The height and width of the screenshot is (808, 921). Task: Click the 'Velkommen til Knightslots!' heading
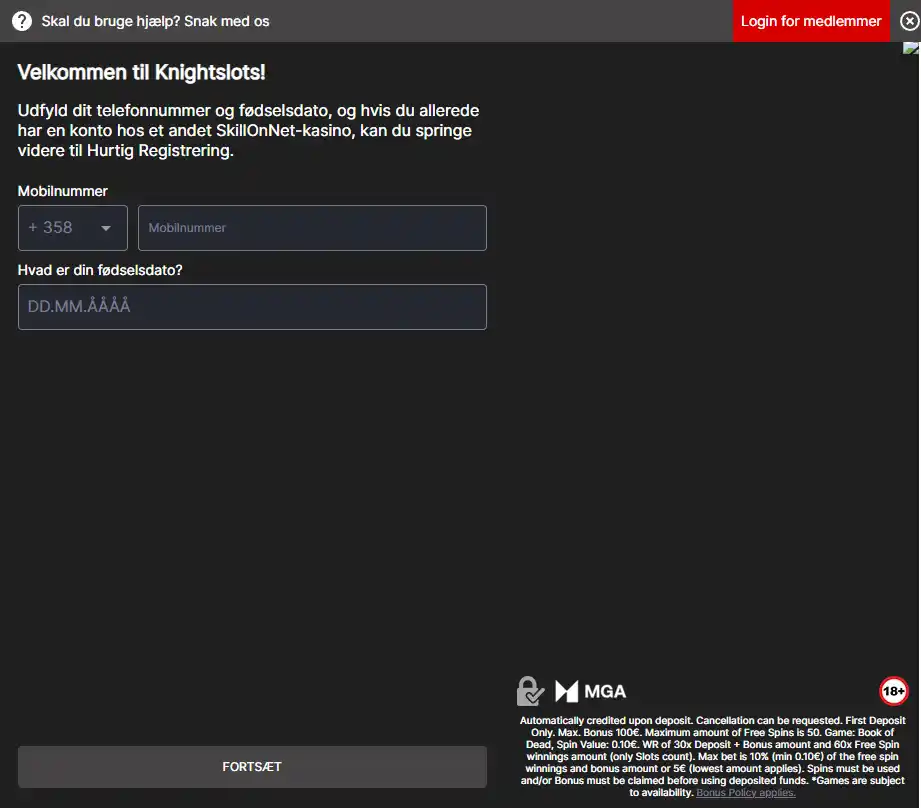pos(142,72)
